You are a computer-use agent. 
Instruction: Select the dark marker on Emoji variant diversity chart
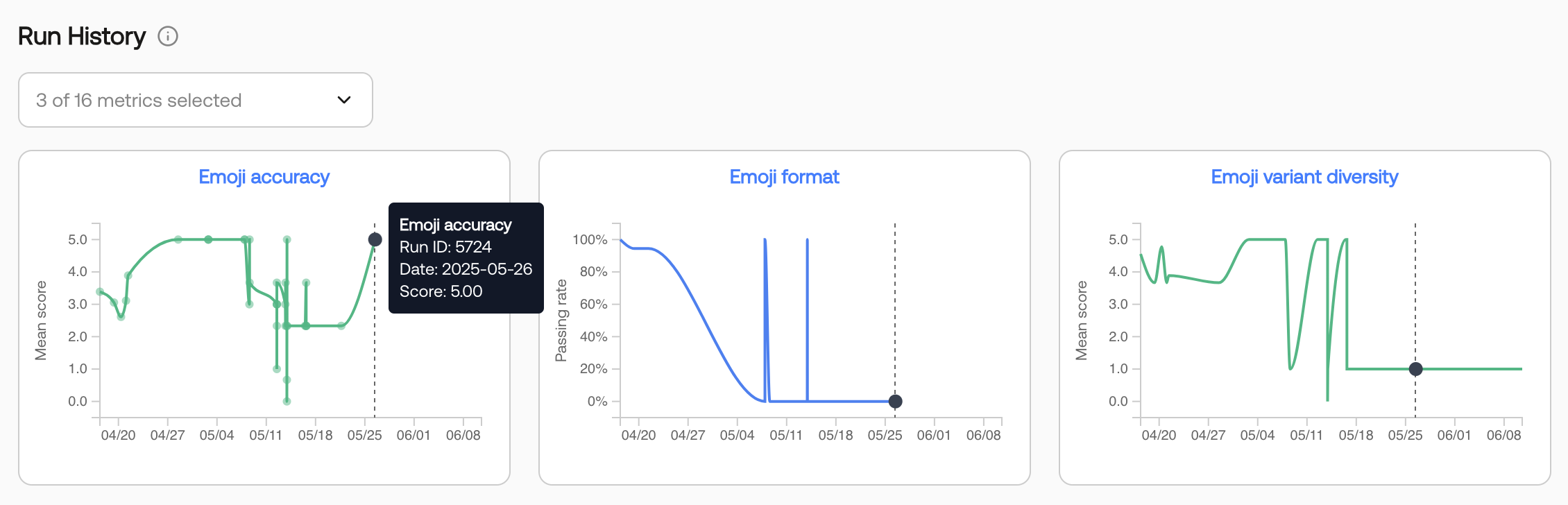coord(1415,369)
